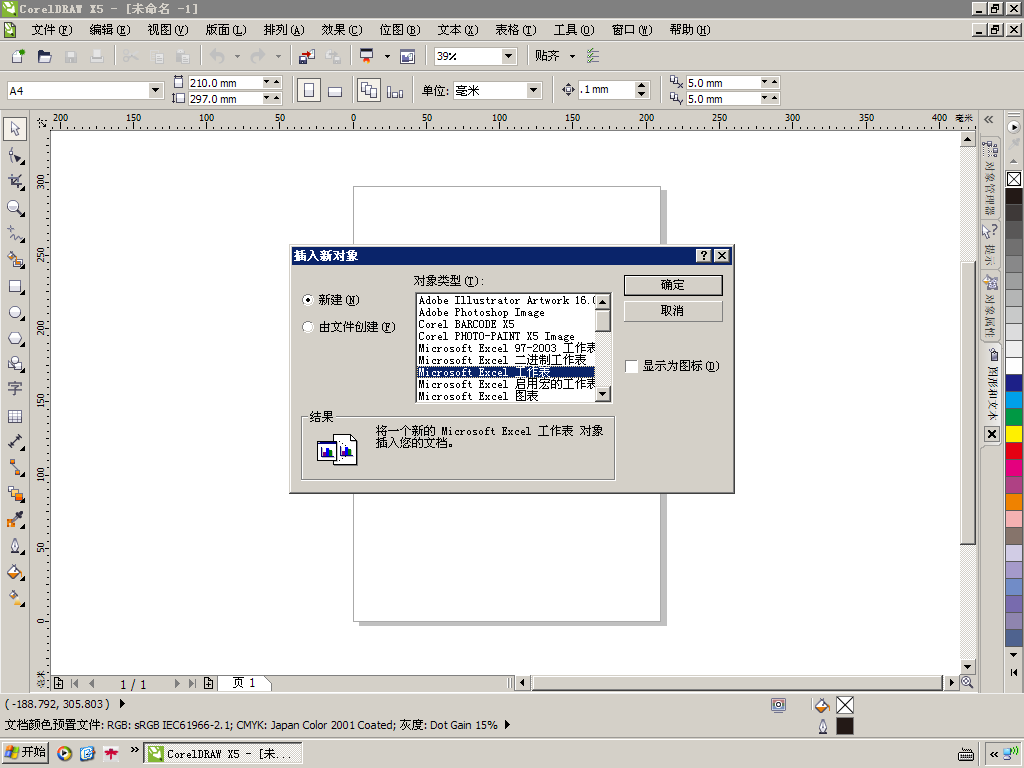Click the 页 1 page tab
This screenshot has width=1024, height=768.
click(244, 683)
